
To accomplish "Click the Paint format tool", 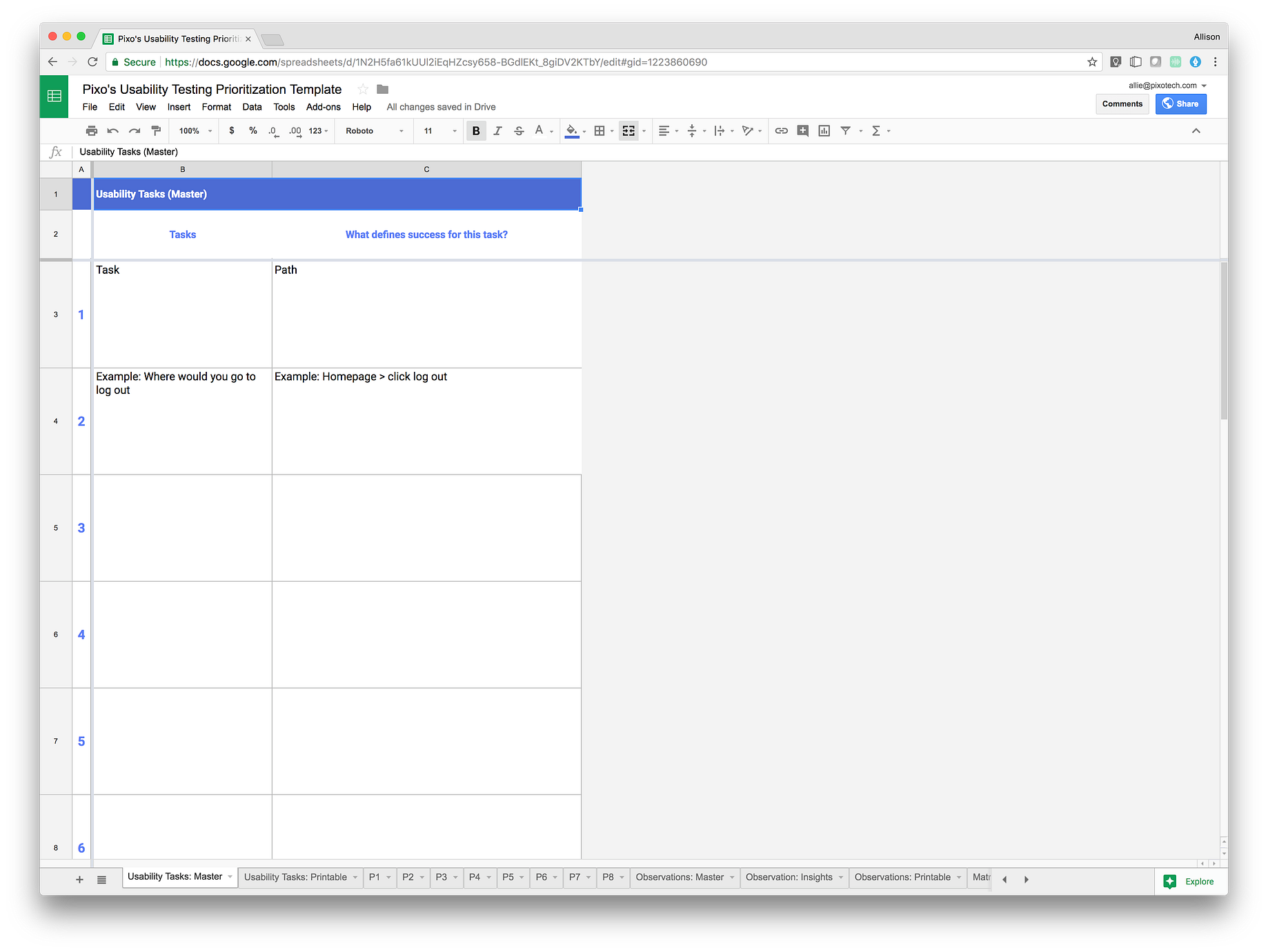I will pos(156,130).
